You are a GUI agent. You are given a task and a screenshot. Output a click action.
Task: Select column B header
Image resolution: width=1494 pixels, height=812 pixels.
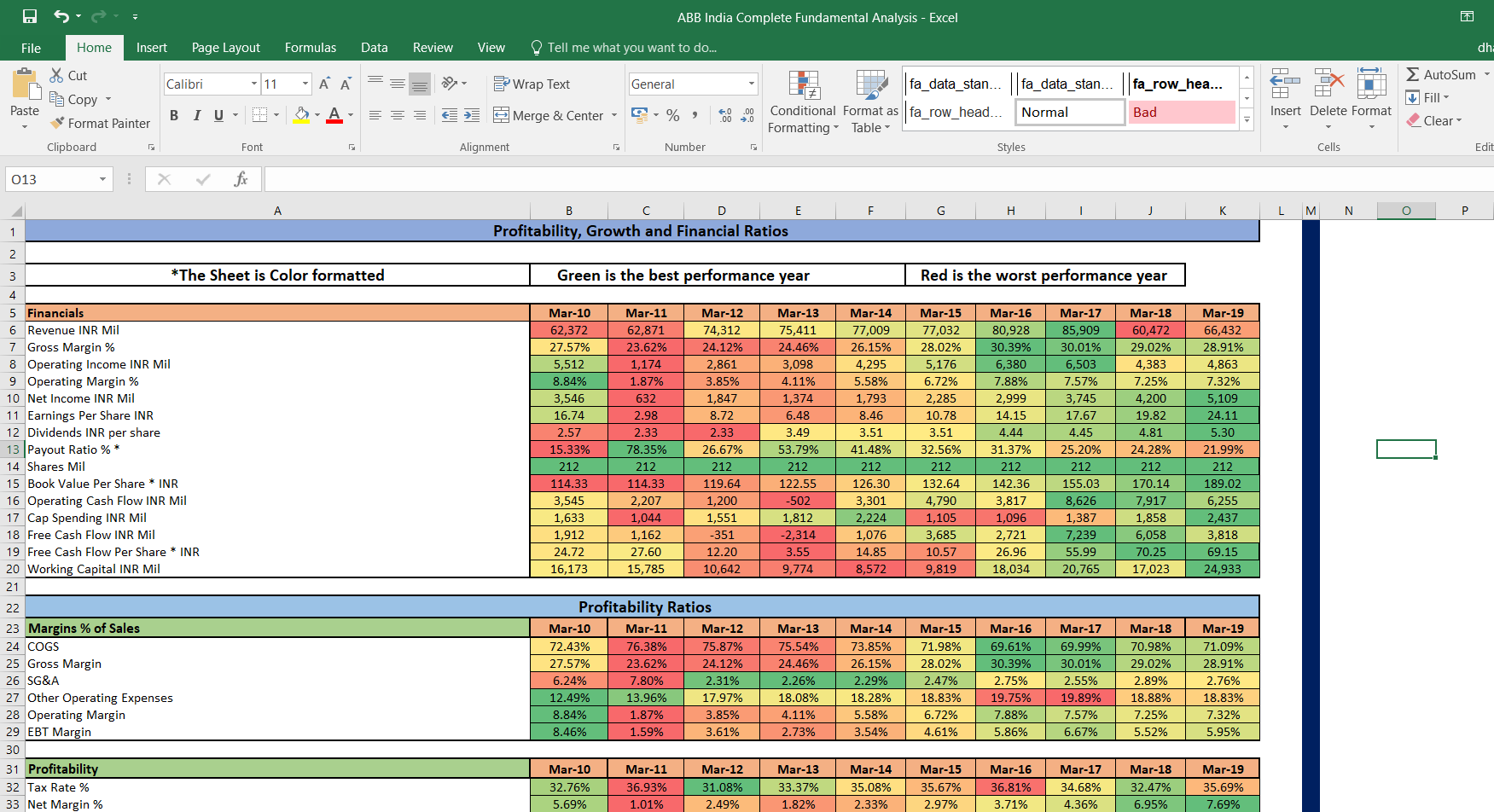(569, 211)
